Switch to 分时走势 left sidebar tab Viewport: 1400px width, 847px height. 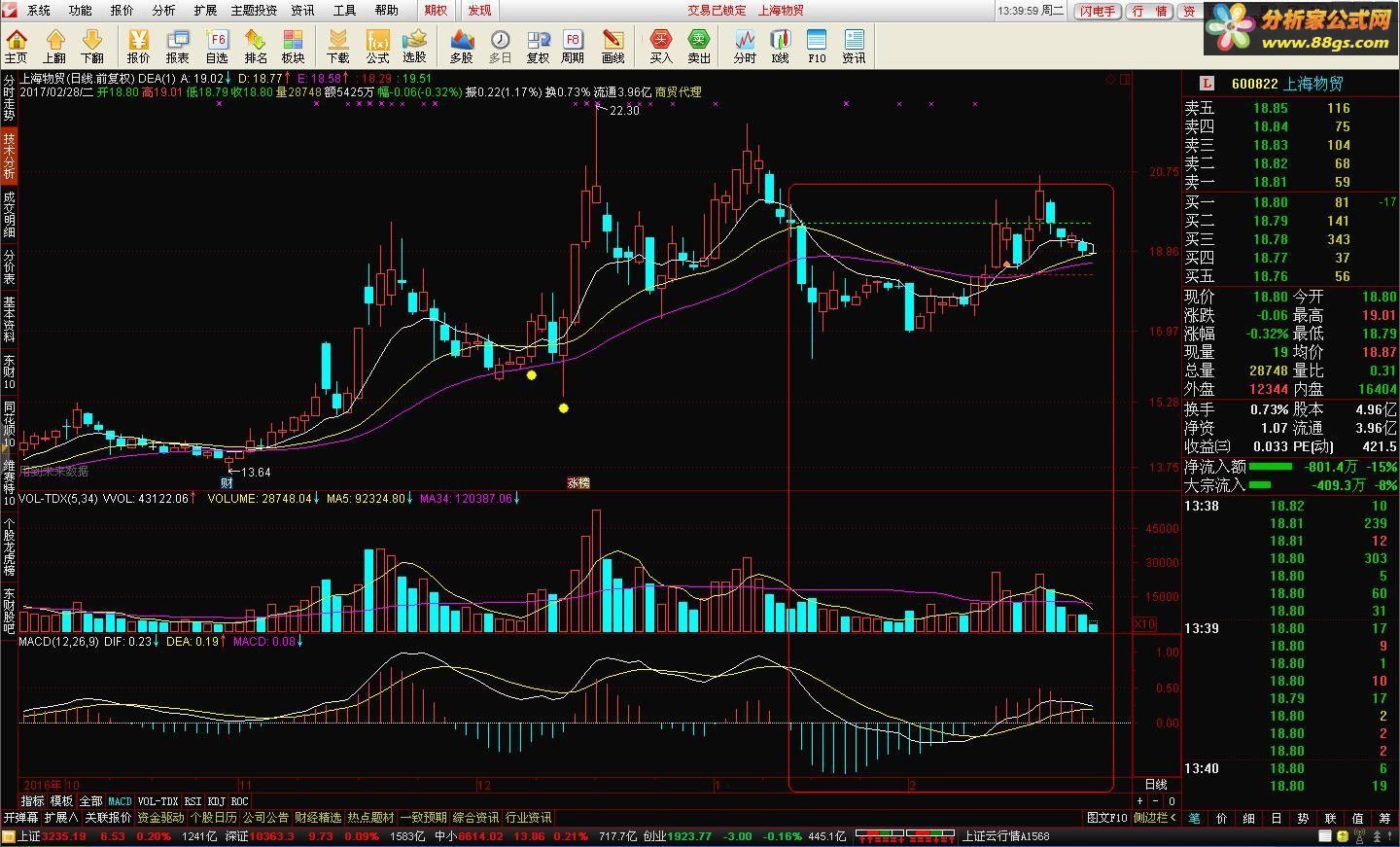[x=9, y=97]
